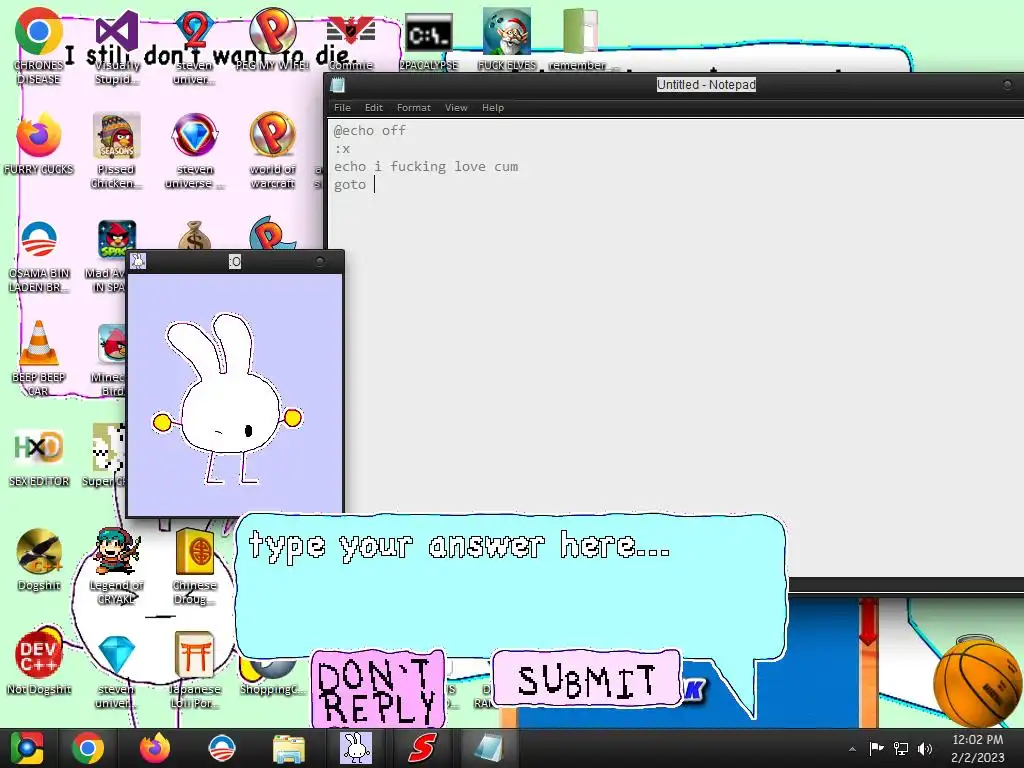Open the Visually Stupid desktop icon

pos(116,47)
